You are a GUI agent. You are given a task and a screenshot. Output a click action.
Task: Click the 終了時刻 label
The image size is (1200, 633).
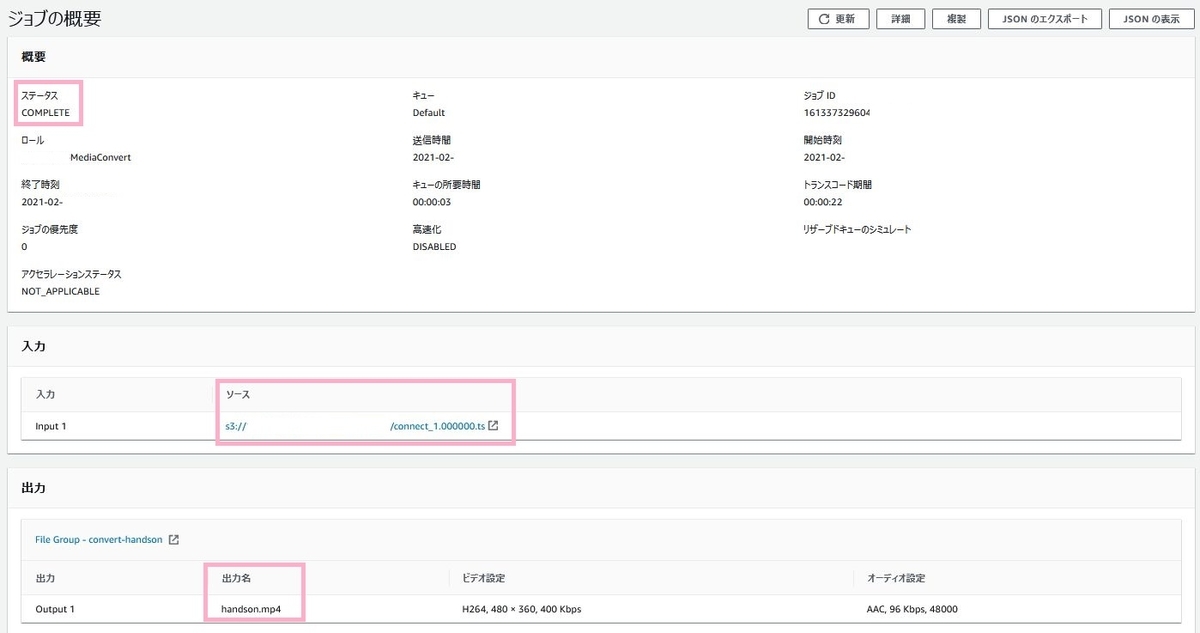[40, 185]
